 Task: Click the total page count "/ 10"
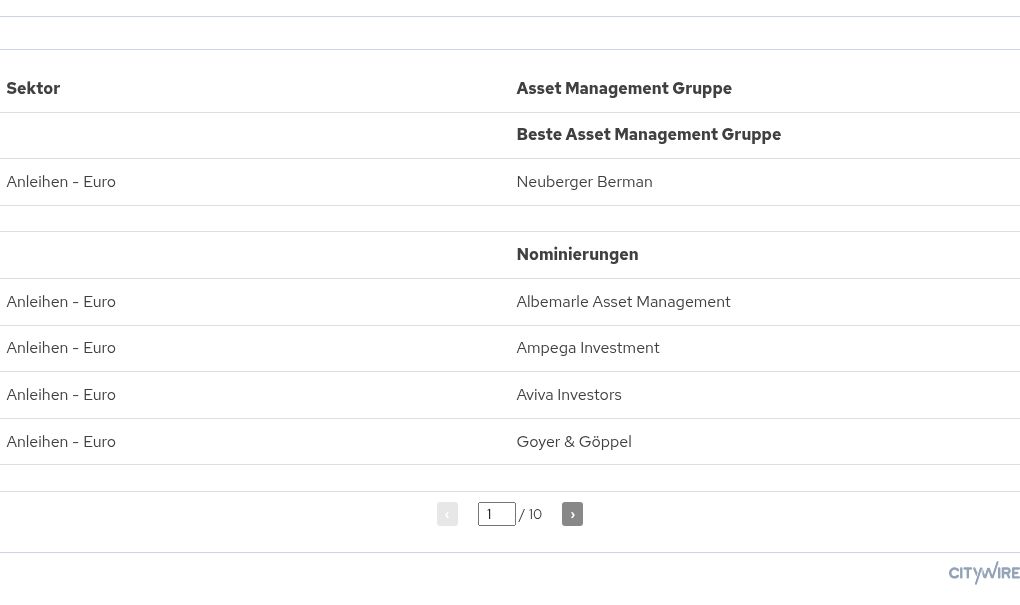pyautogui.click(x=530, y=515)
